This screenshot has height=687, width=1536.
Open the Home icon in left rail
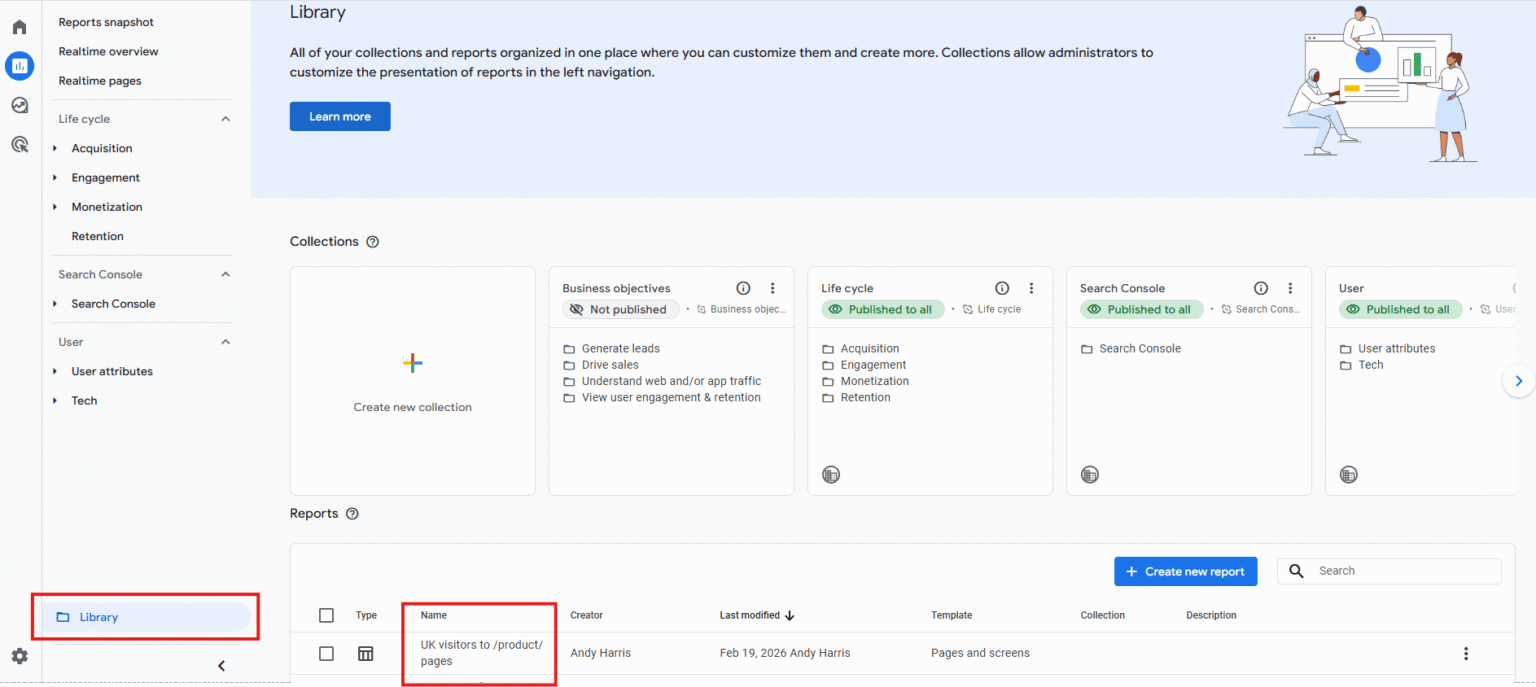(19, 27)
